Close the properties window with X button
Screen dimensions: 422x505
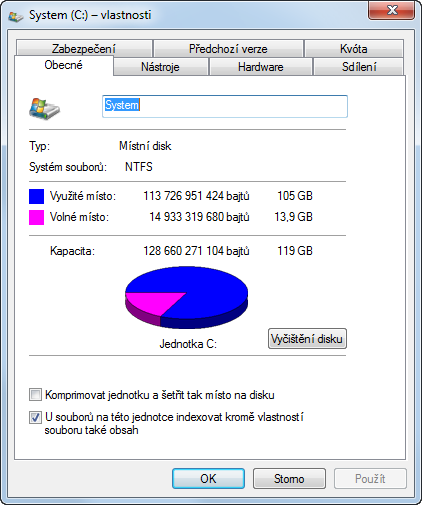392,11
